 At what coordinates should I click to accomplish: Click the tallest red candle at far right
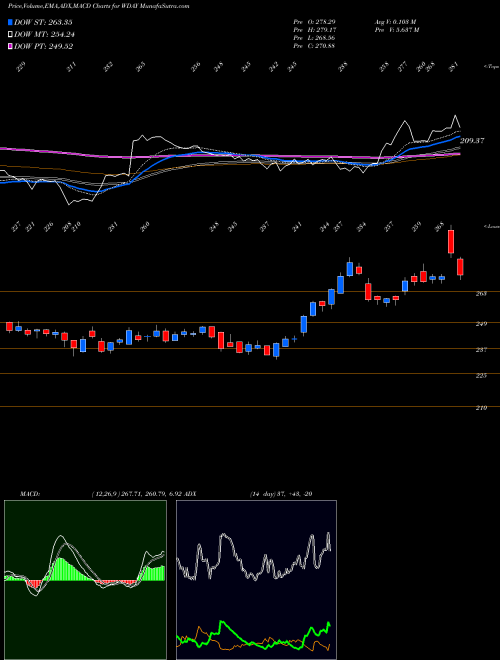tap(451, 242)
